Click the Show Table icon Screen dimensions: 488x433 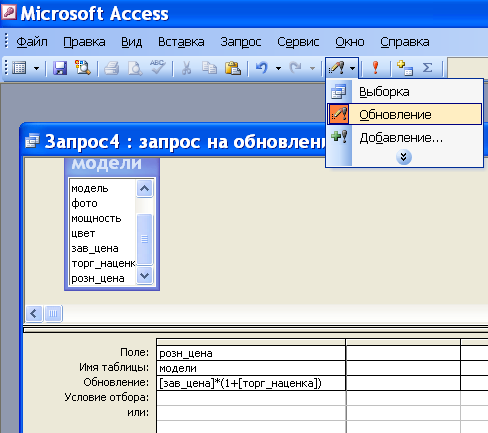(x=405, y=68)
